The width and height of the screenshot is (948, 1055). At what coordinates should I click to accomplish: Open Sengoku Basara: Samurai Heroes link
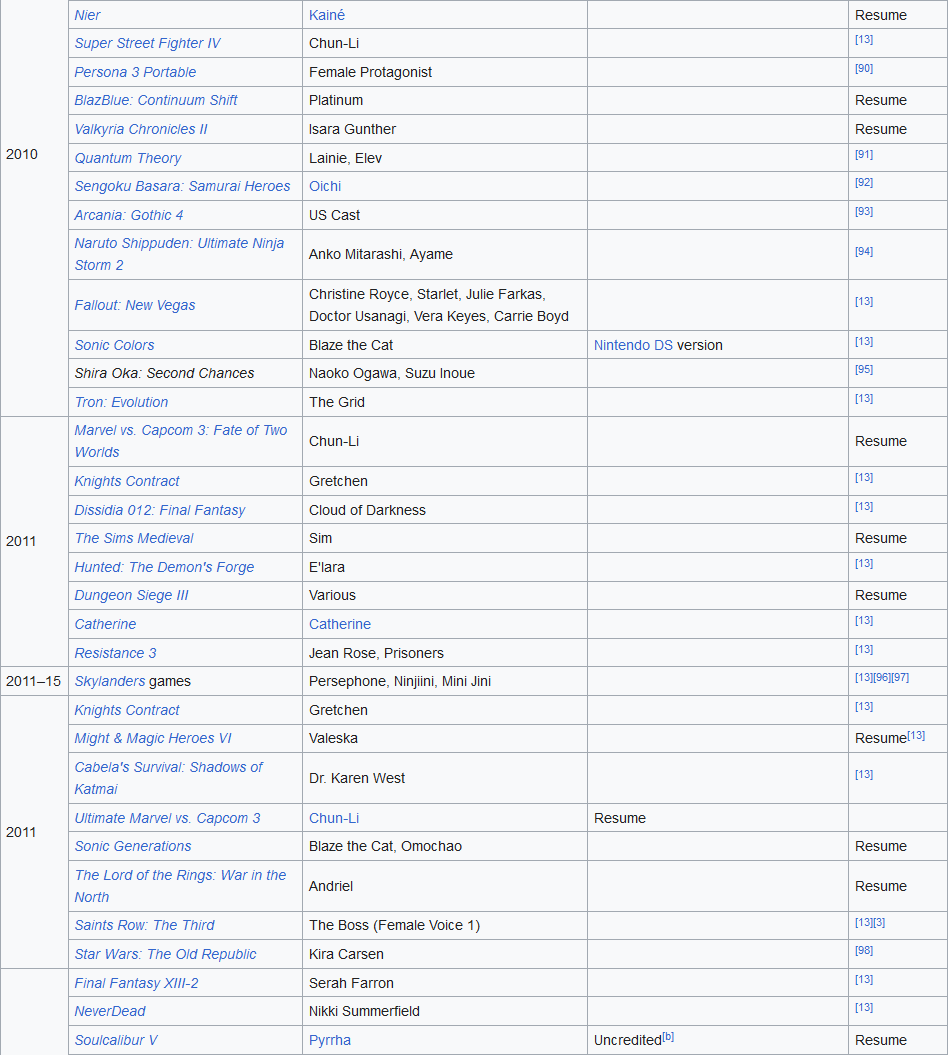click(x=182, y=186)
